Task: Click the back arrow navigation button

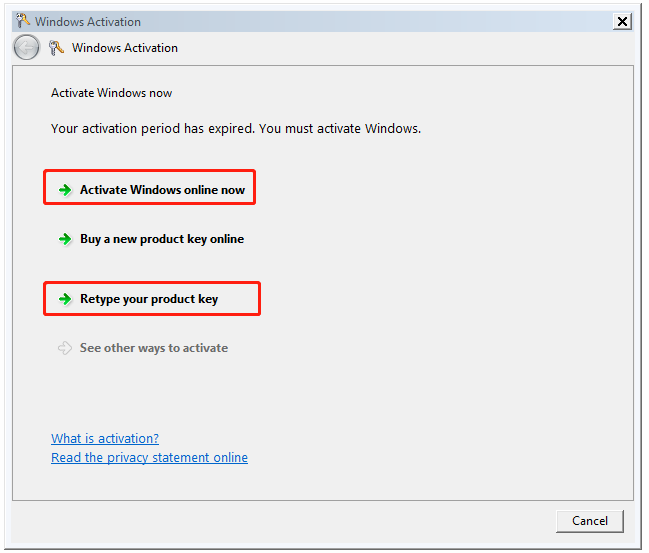Action: (x=26, y=48)
